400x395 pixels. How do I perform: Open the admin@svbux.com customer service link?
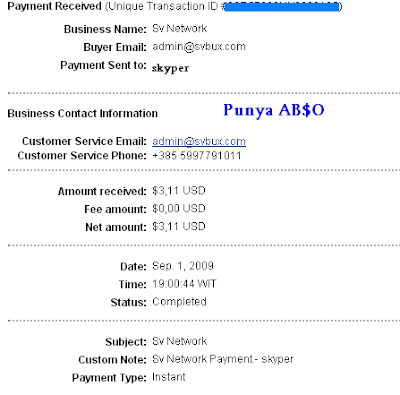[x=199, y=141]
